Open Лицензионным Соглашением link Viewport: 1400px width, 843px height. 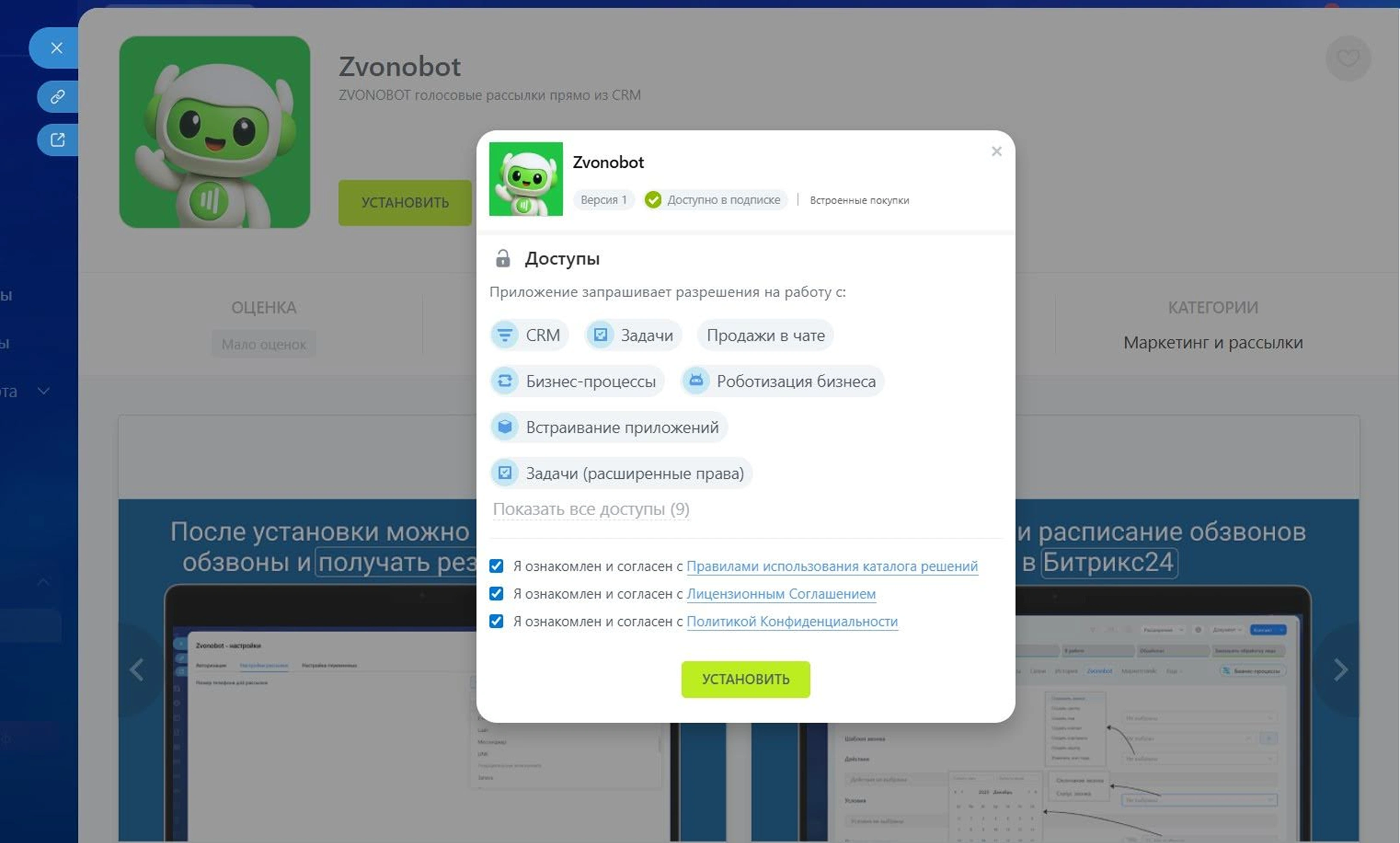coord(781,594)
